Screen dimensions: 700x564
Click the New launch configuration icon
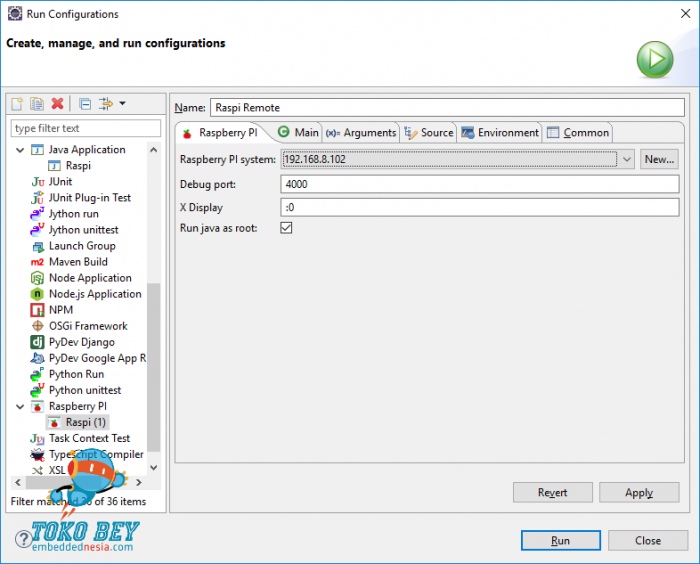(17, 104)
